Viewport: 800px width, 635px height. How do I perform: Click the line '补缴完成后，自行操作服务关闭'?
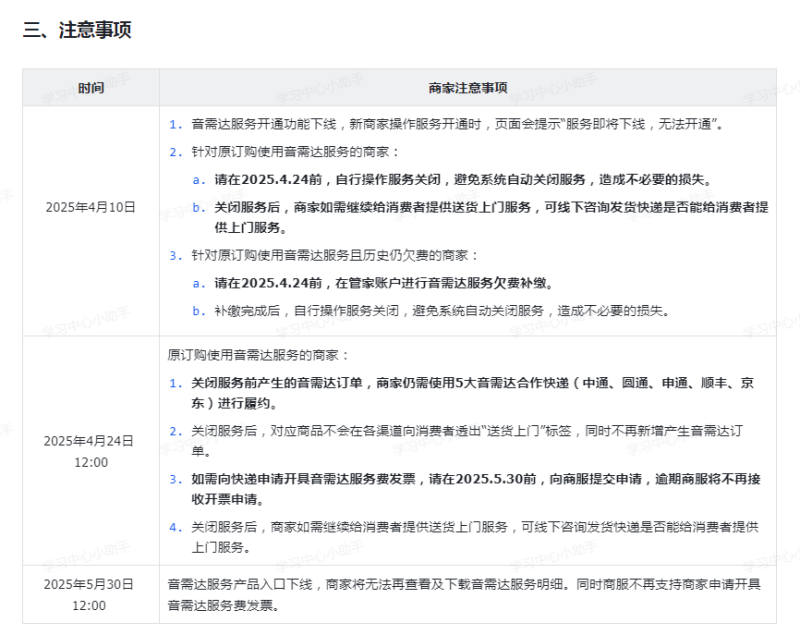(x=307, y=311)
